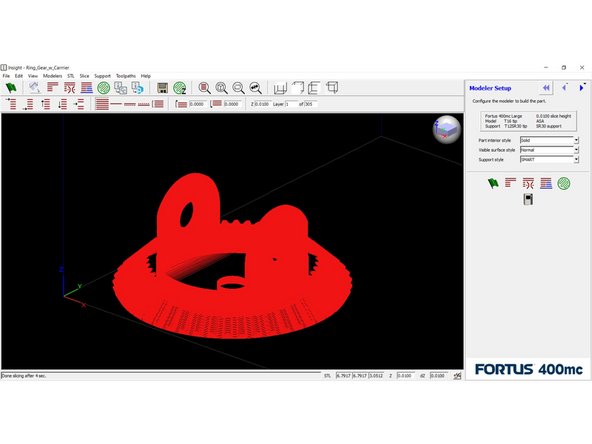Click the show all layers icon
Screen dimensions: 592x444
point(102,104)
